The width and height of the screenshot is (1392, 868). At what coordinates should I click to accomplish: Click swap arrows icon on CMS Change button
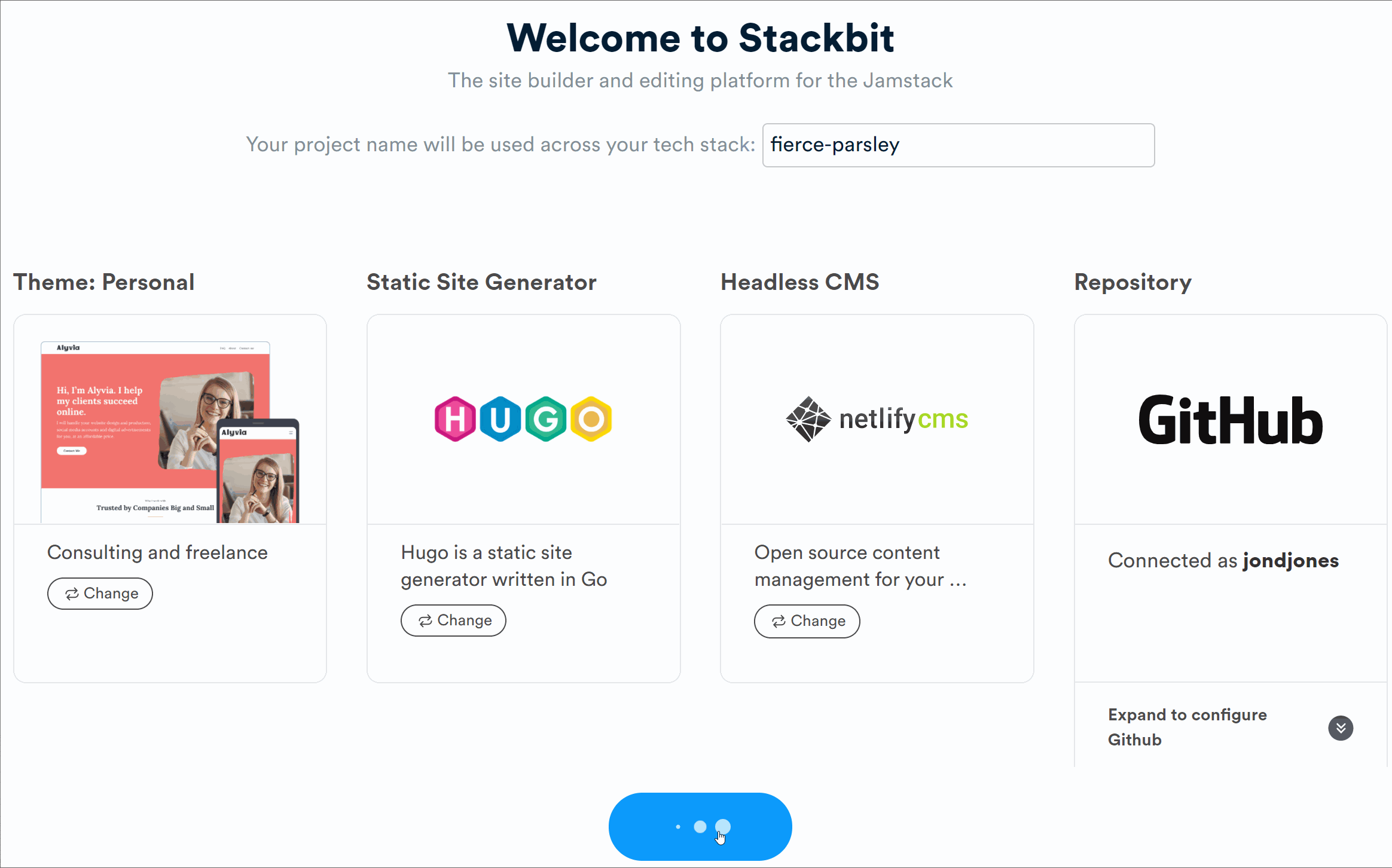pos(779,622)
